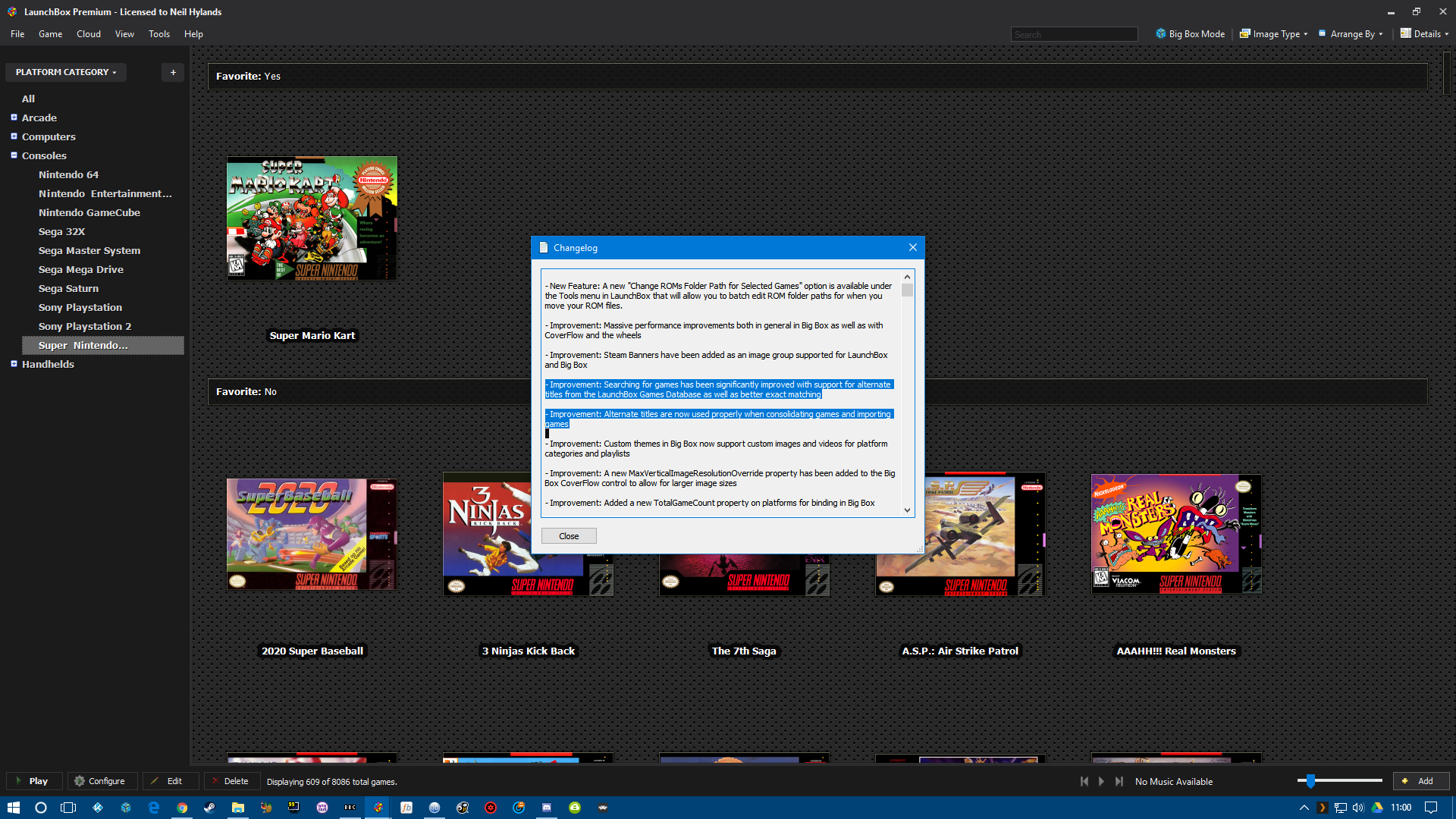The width and height of the screenshot is (1456, 819).
Task: Open Big Box Mode
Action: [x=1191, y=34]
